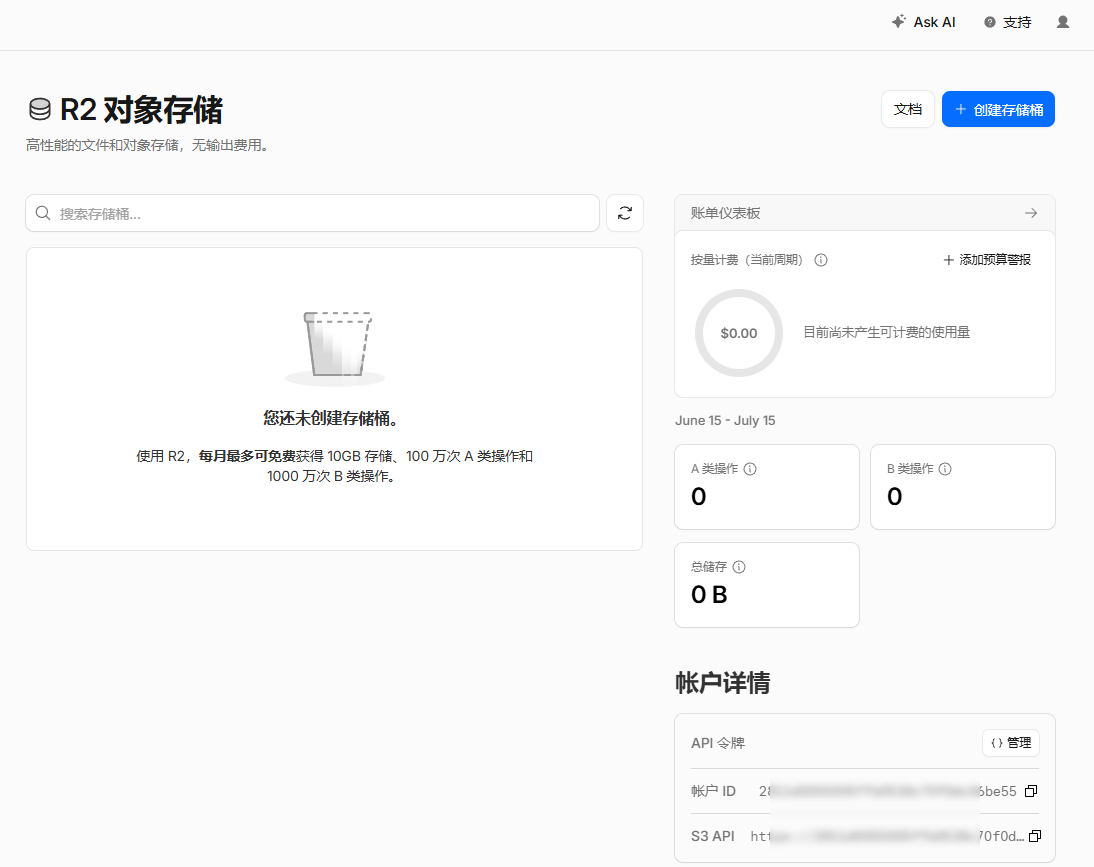Open the user account profile icon
The image size is (1094, 867).
pyautogui.click(x=1063, y=22)
